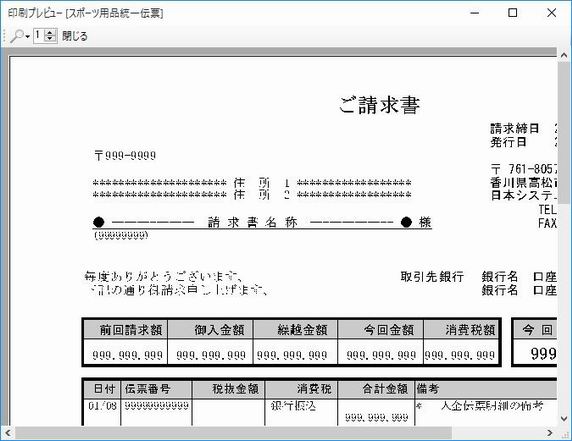
Task: Minimize the print preview window
Action: point(475,13)
